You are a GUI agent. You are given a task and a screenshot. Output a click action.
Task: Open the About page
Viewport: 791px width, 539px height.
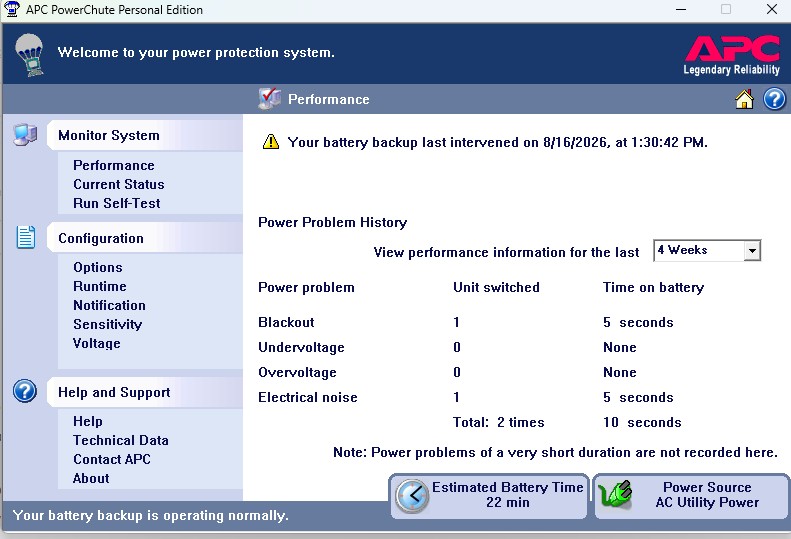(91, 478)
